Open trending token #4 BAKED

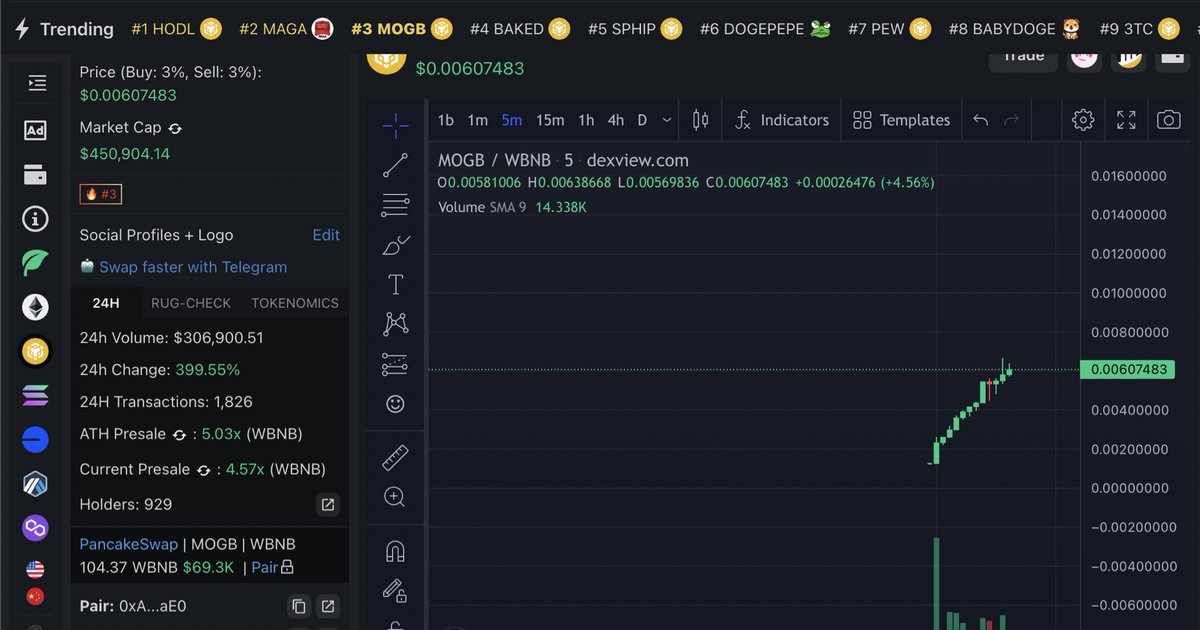(519, 29)
